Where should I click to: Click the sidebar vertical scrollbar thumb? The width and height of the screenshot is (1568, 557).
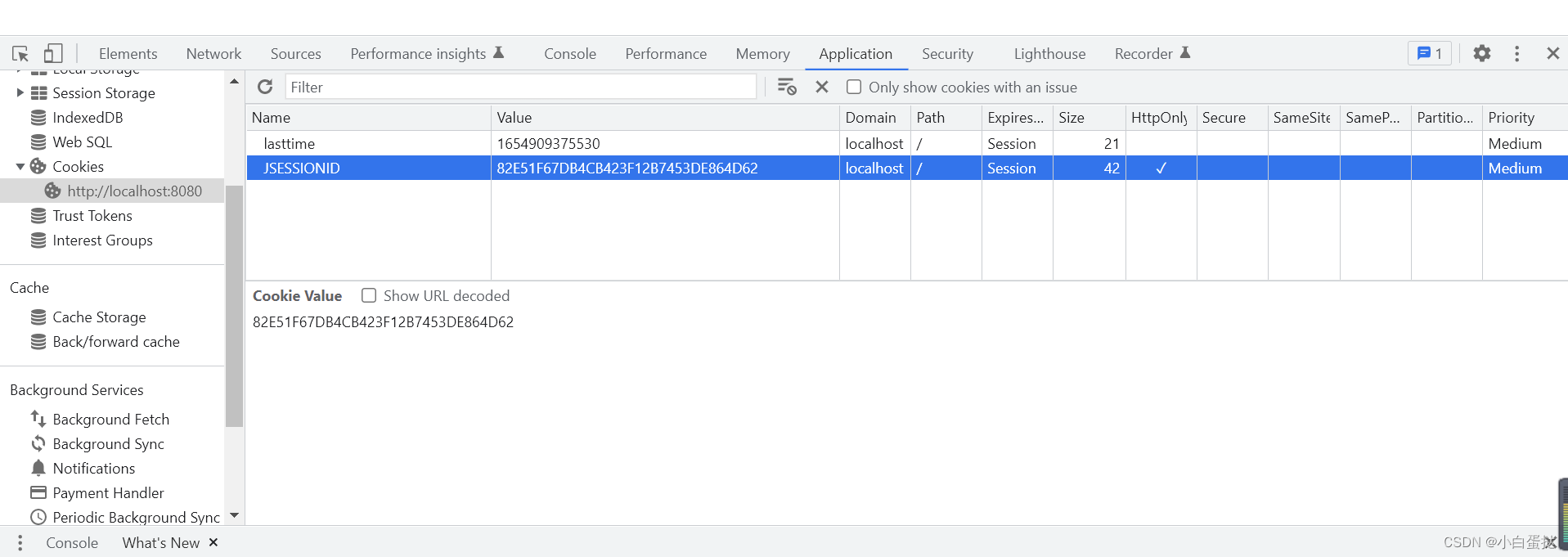pyautogui.click(x=234, y=306)
